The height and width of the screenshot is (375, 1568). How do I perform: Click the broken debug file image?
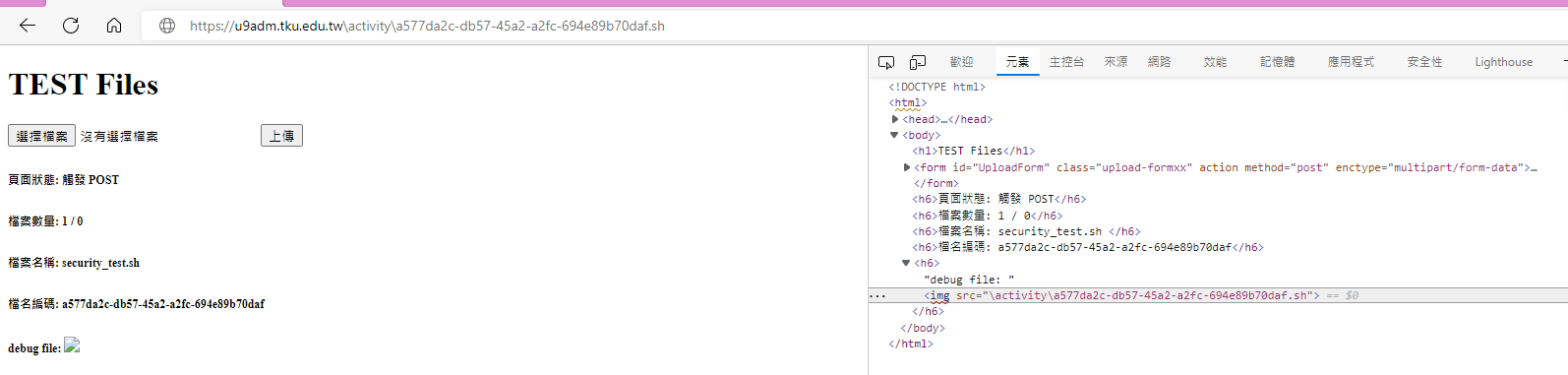coord(72,345)
